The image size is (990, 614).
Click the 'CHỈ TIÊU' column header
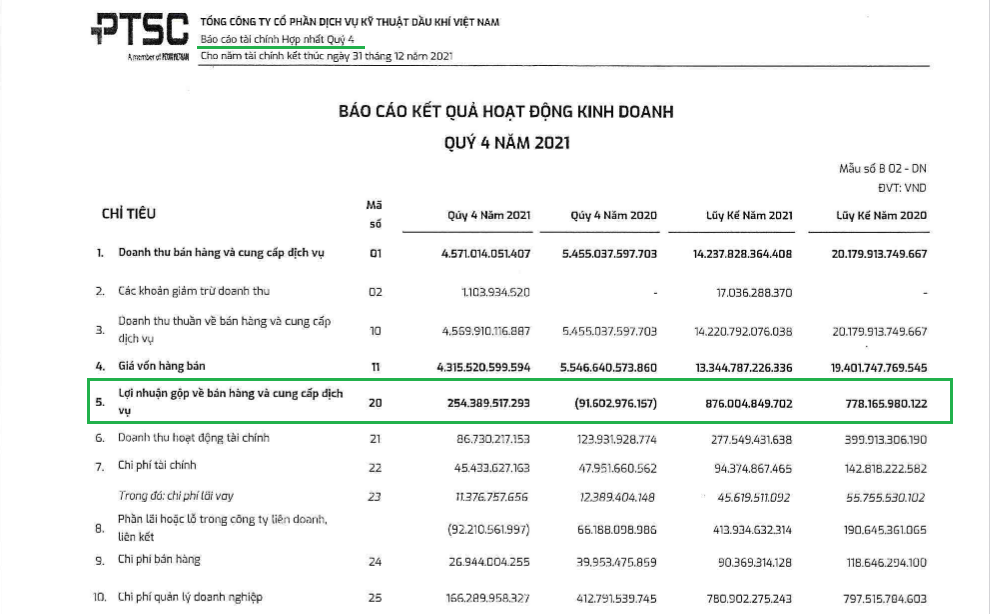pos(129,214)
